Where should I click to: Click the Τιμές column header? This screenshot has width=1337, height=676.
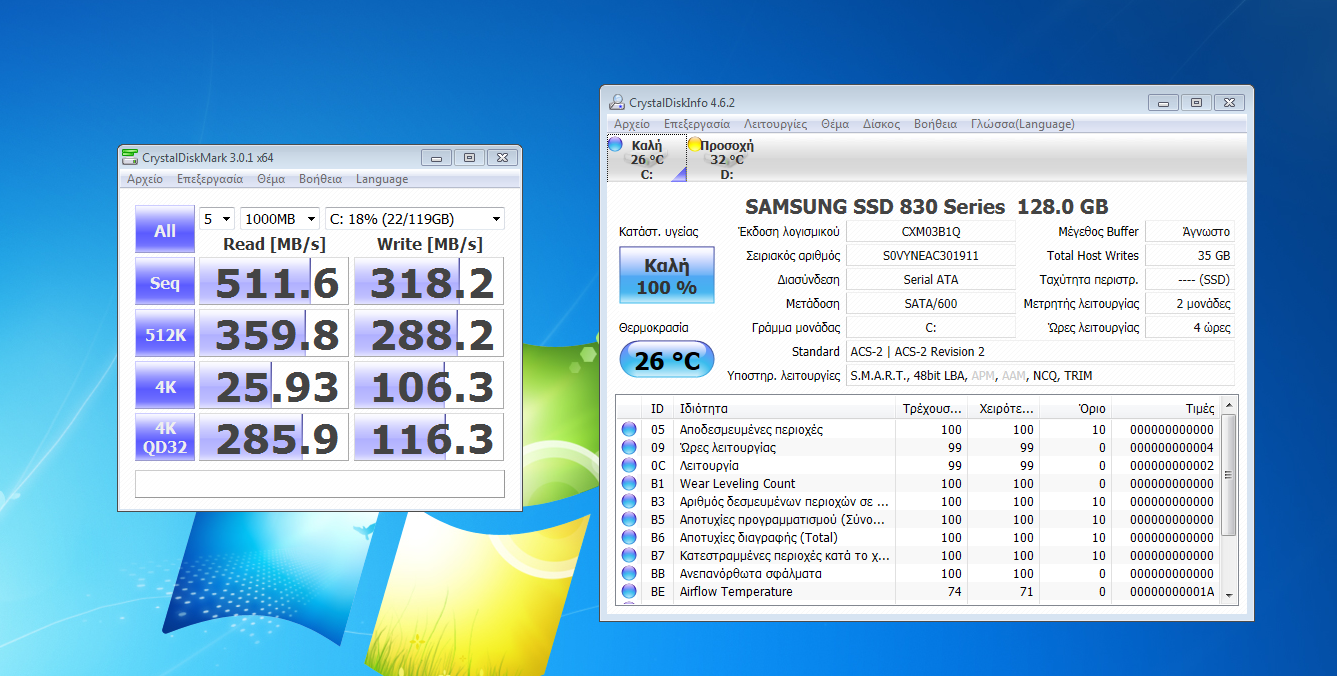[1166, 408]
